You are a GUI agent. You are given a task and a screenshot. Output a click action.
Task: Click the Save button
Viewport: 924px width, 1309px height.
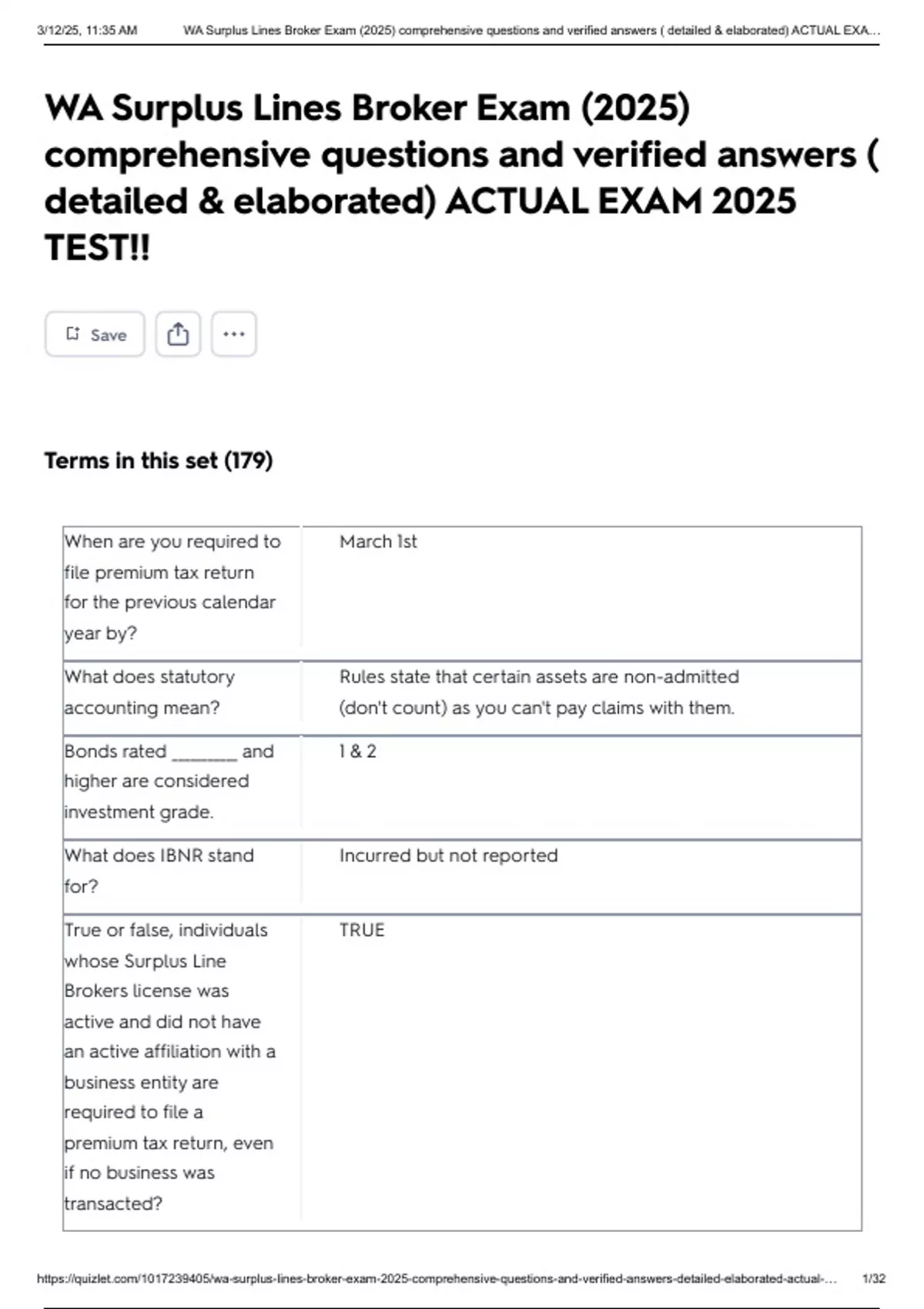point(95,334)
